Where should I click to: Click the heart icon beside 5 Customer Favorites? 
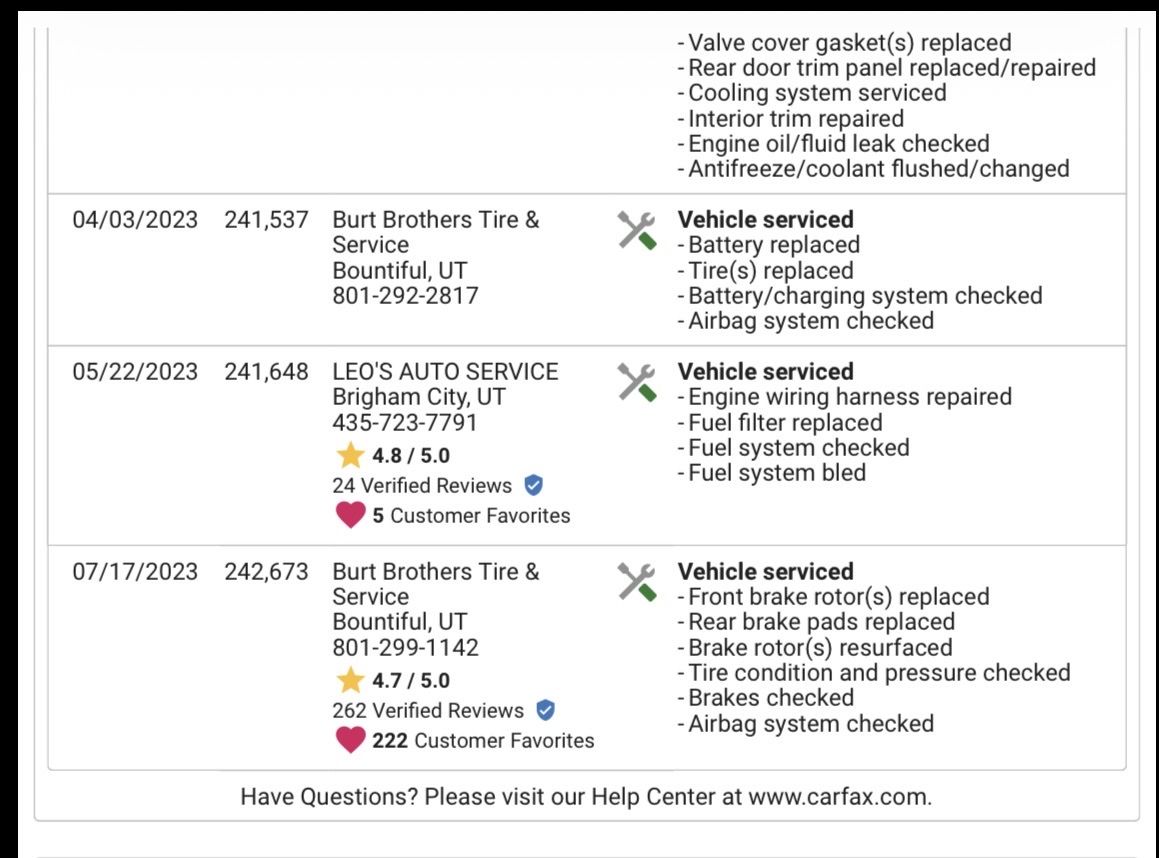pos(350,516)
